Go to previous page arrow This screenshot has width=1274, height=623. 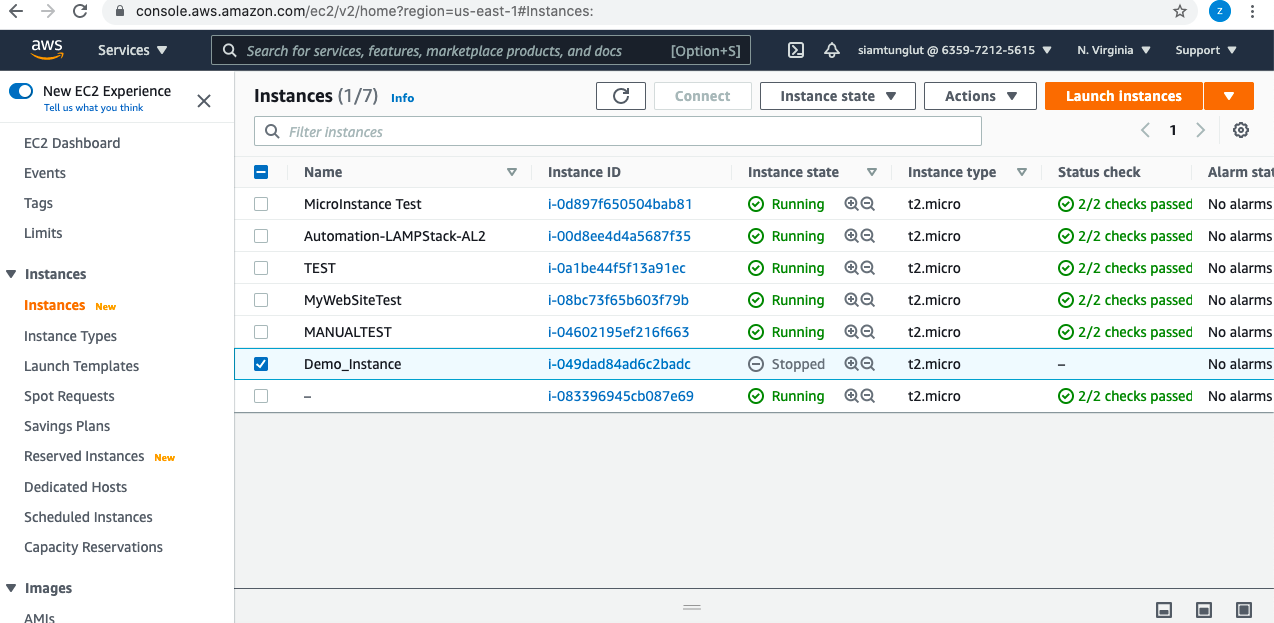(1146, 130)
